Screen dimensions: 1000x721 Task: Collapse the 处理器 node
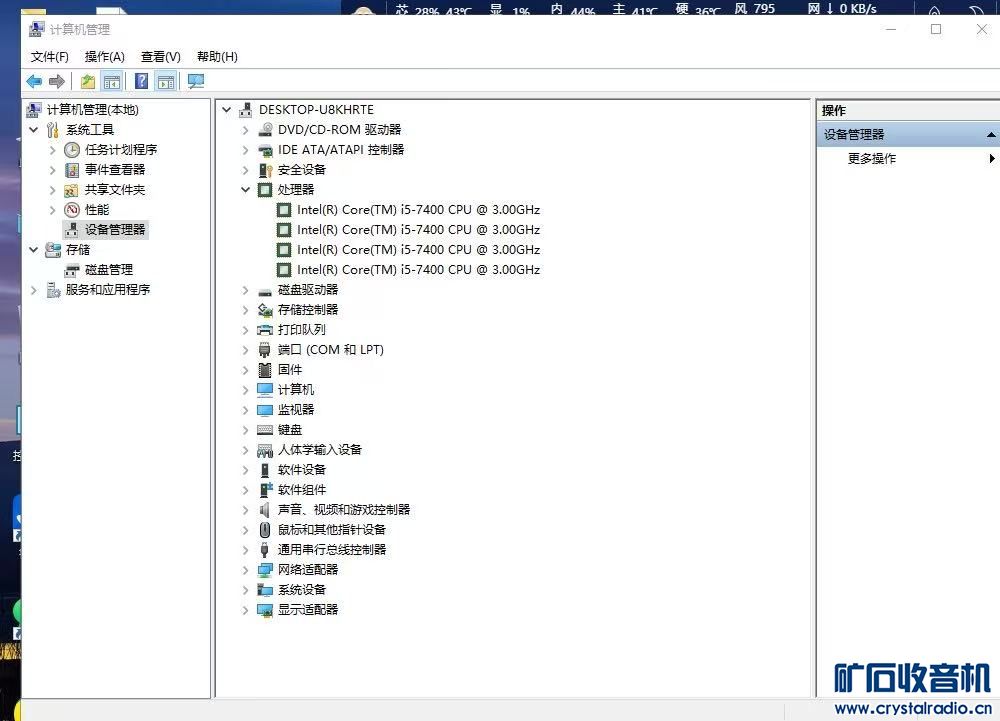(x=246, y=190)
